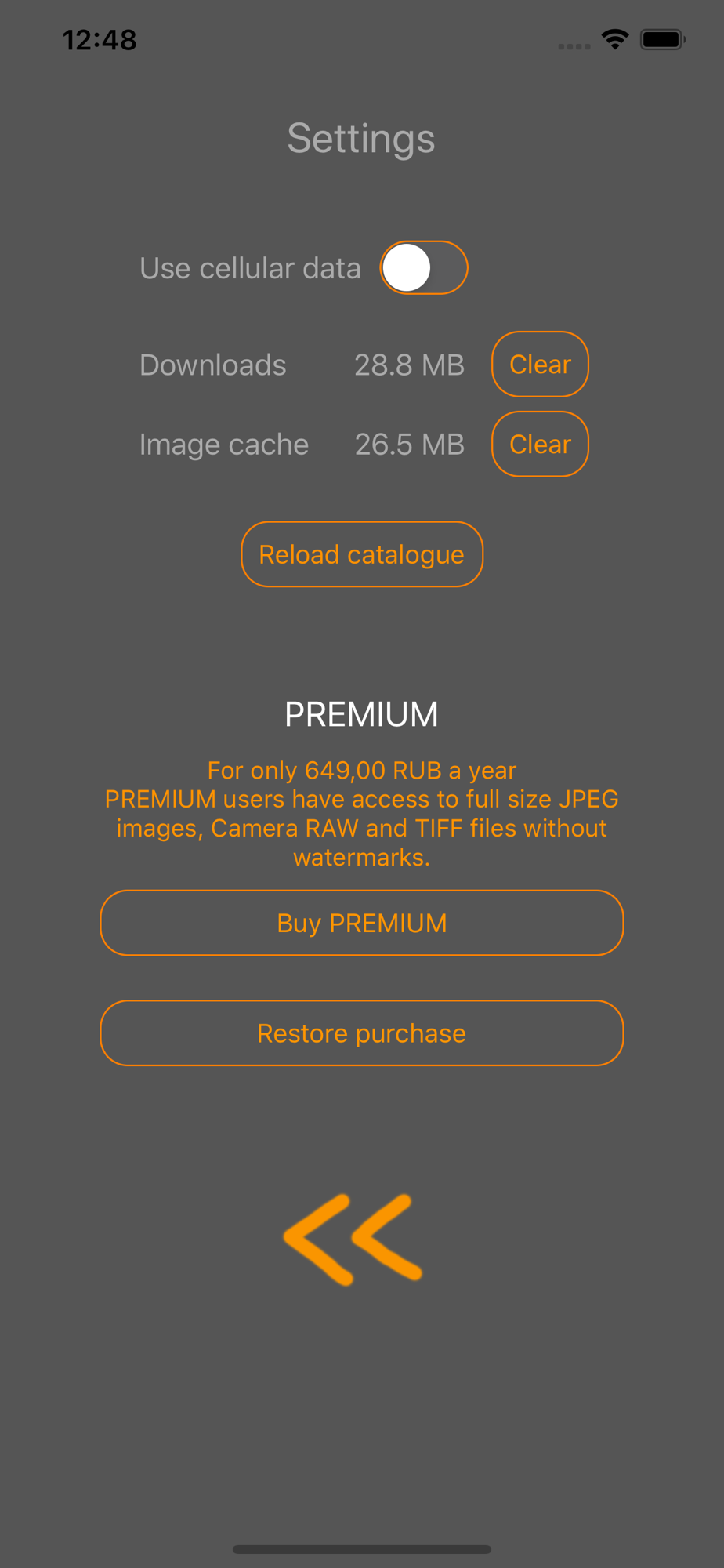Tap the PREMIUM section heading

click(x=361, y=714)
